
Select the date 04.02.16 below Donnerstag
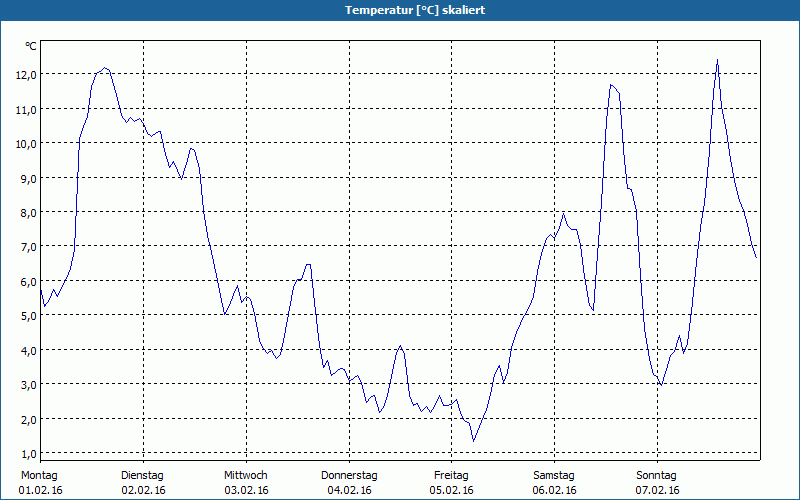click(x=349, y=490)
